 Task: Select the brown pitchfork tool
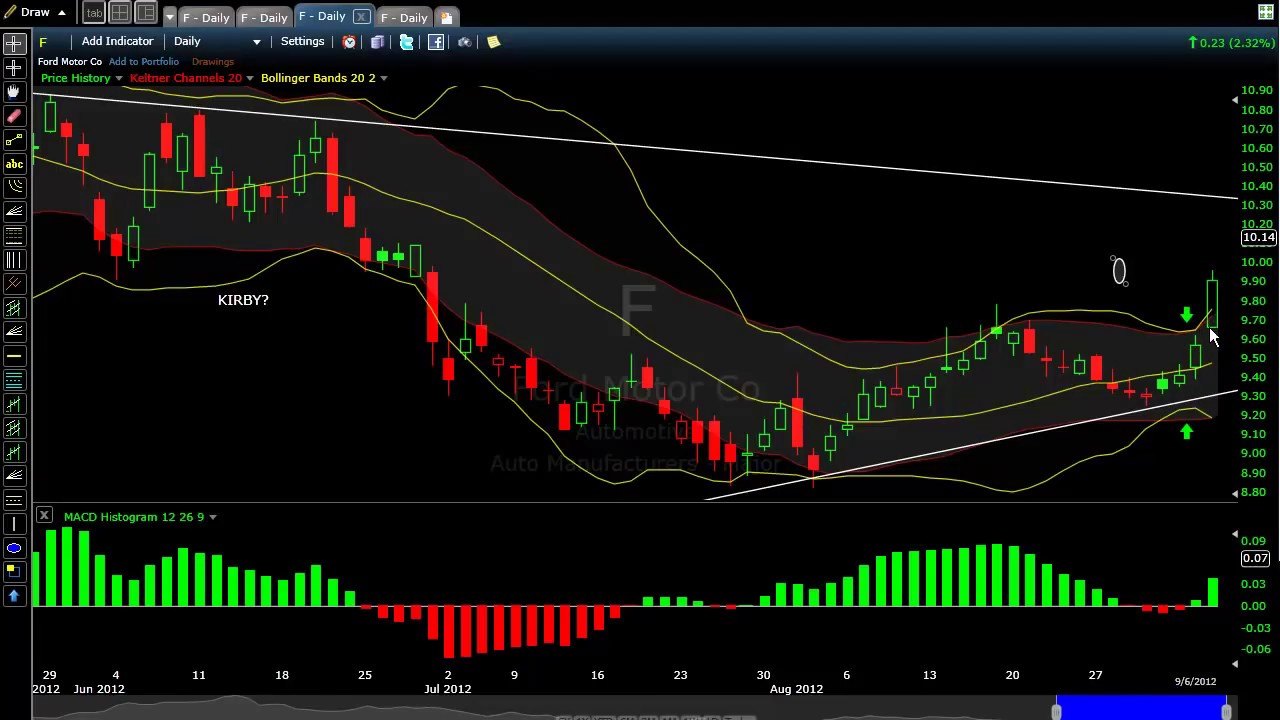[x=14, y=283]
